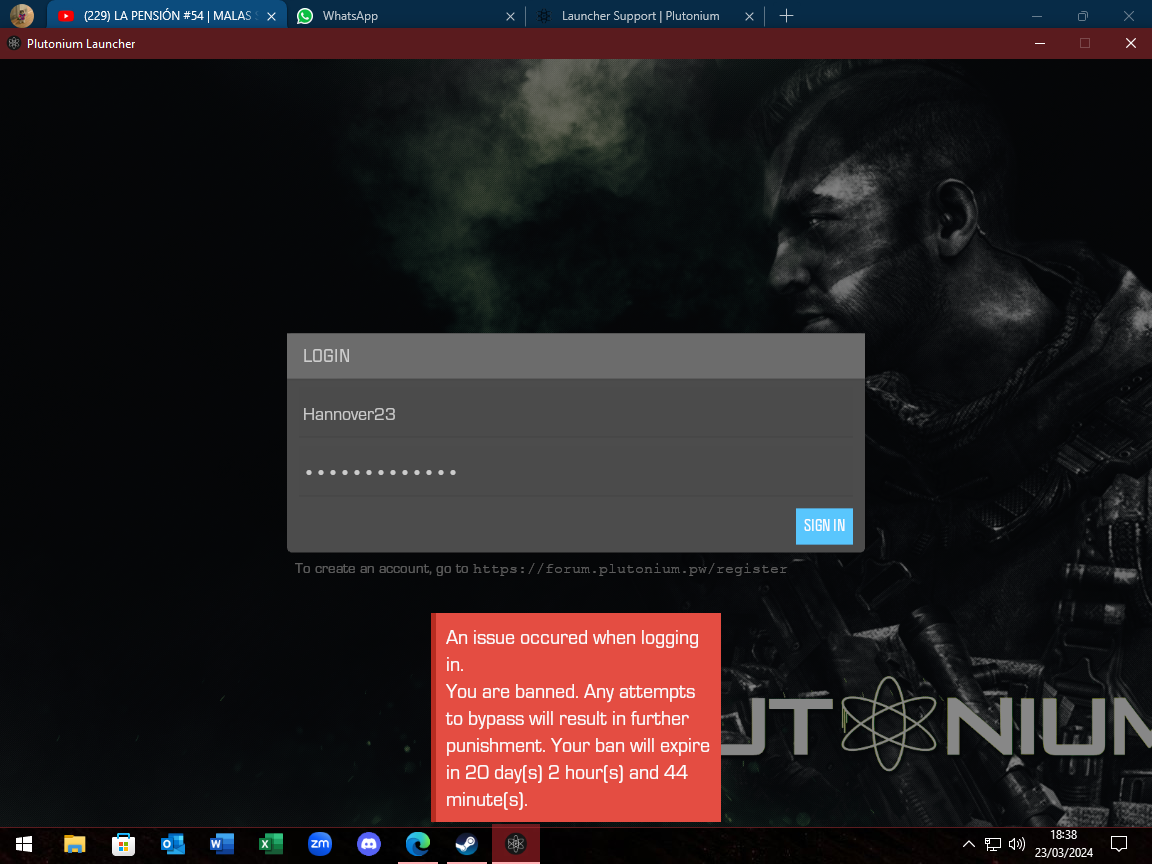
Task: Restore down the browser window
Action: (1083, 15)
